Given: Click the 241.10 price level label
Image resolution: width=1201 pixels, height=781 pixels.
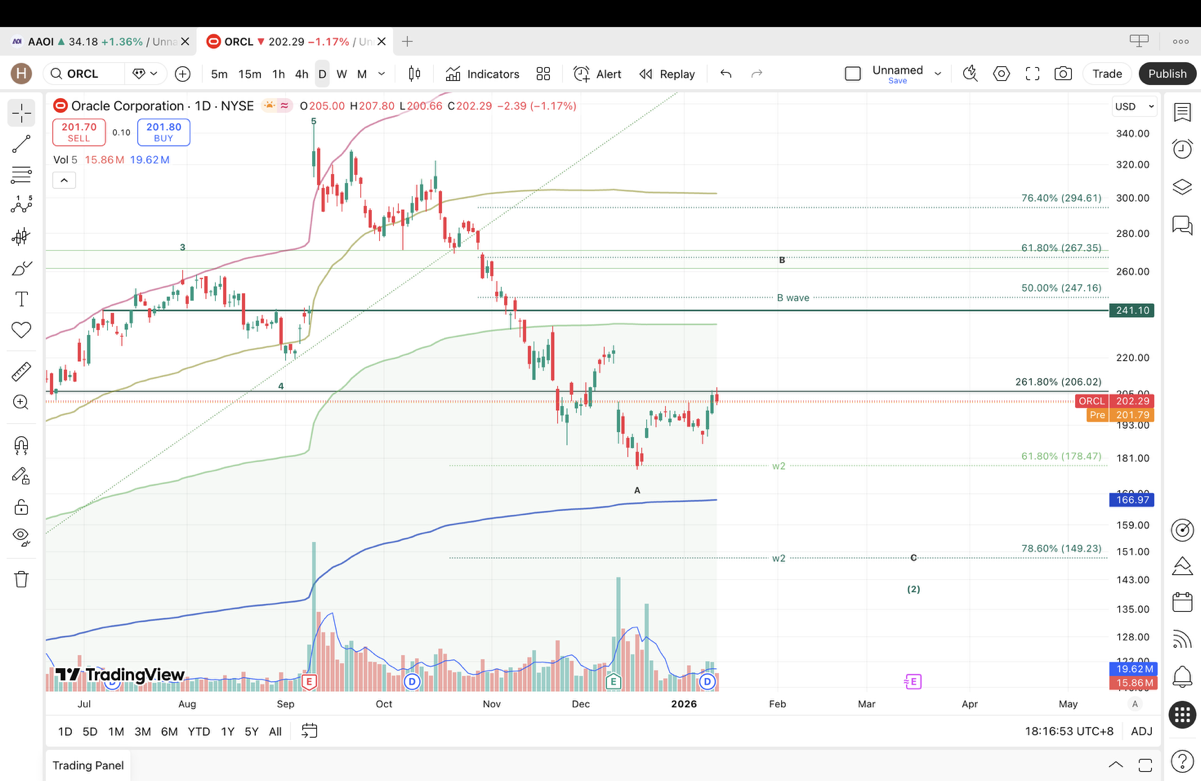Looking at the screenshot, I should [x=1132, y=310].
